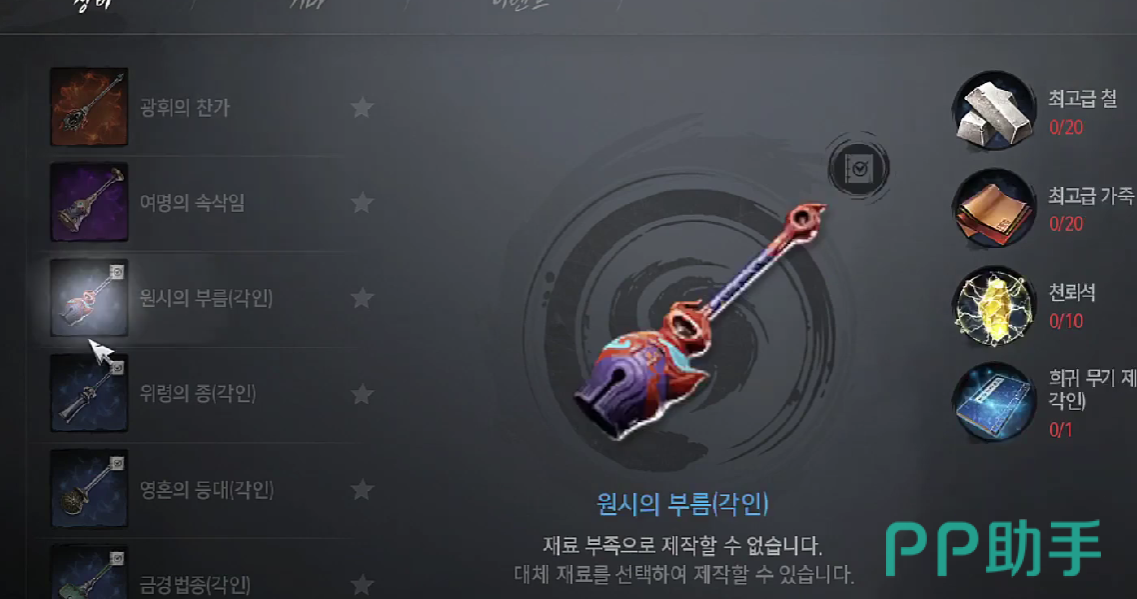Click the 원시의 부름(각인) blue title text

(x=682, y=503)
